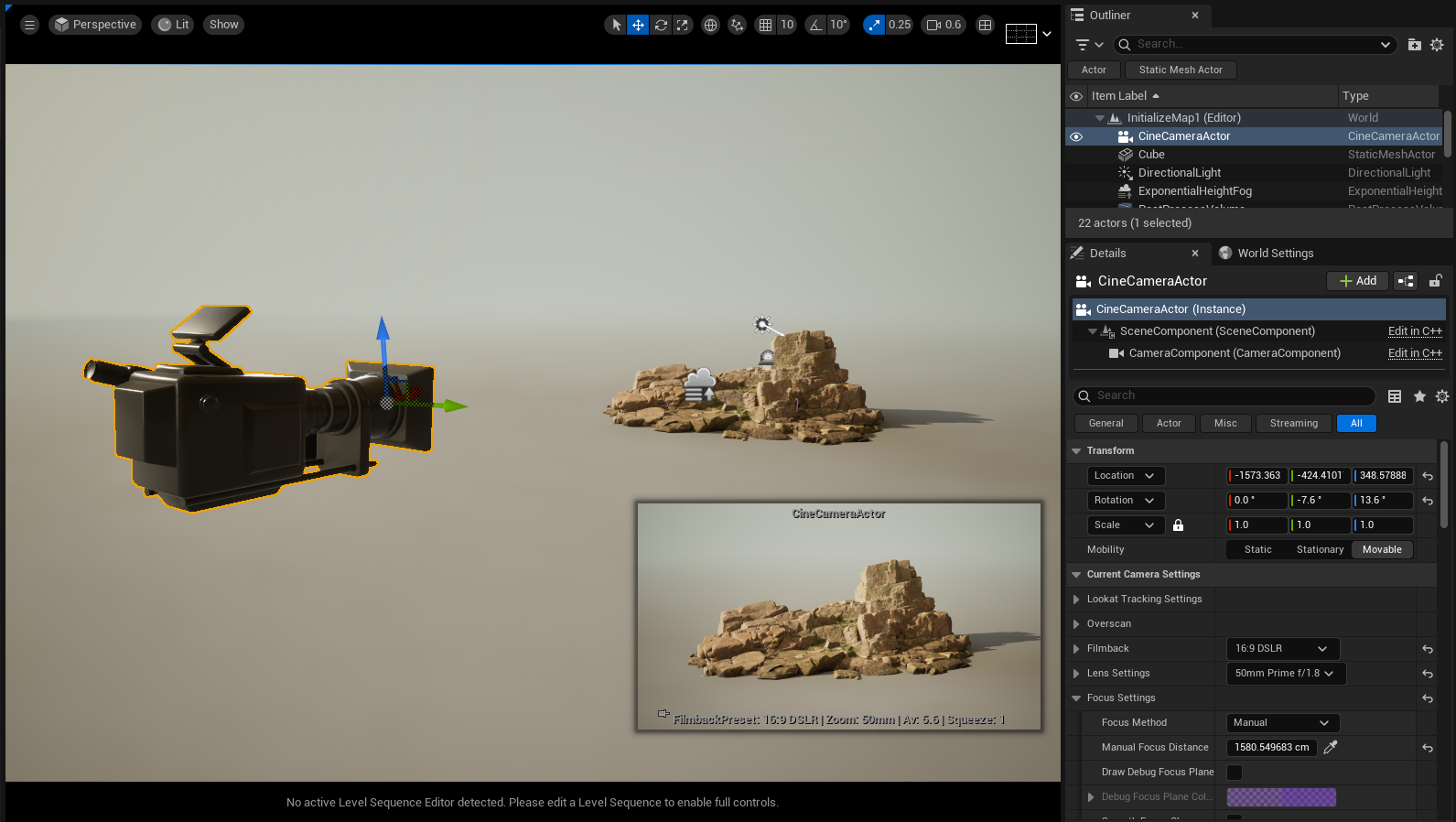The width and height of the screenshot is (1456, 822).
Task: Open the viewport options hamburger menu
Action: (x=29, y=25)
